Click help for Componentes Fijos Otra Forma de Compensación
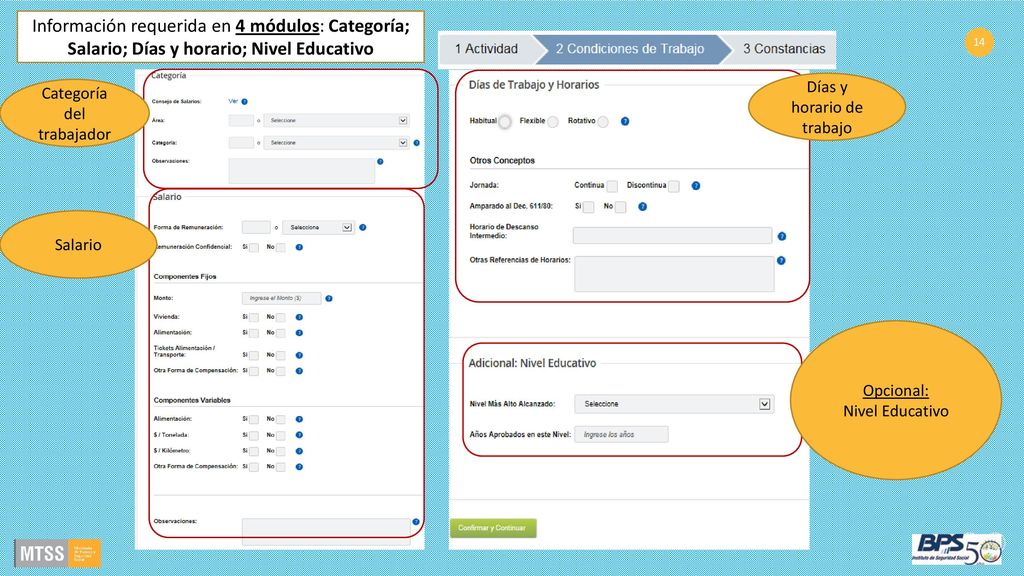Image resolution: width=1024 pixels, height=576 pixels. pyautogui.click(x=299, y=371)
